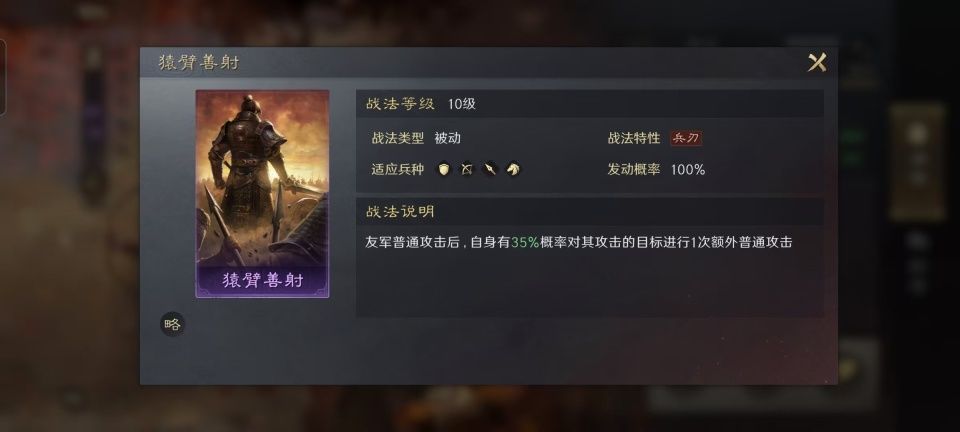Viewport: 960px width, 432px height.
Task: Close the 猿臂善射 tactic panel with crossed swords
Action: [x=817, y=62]
